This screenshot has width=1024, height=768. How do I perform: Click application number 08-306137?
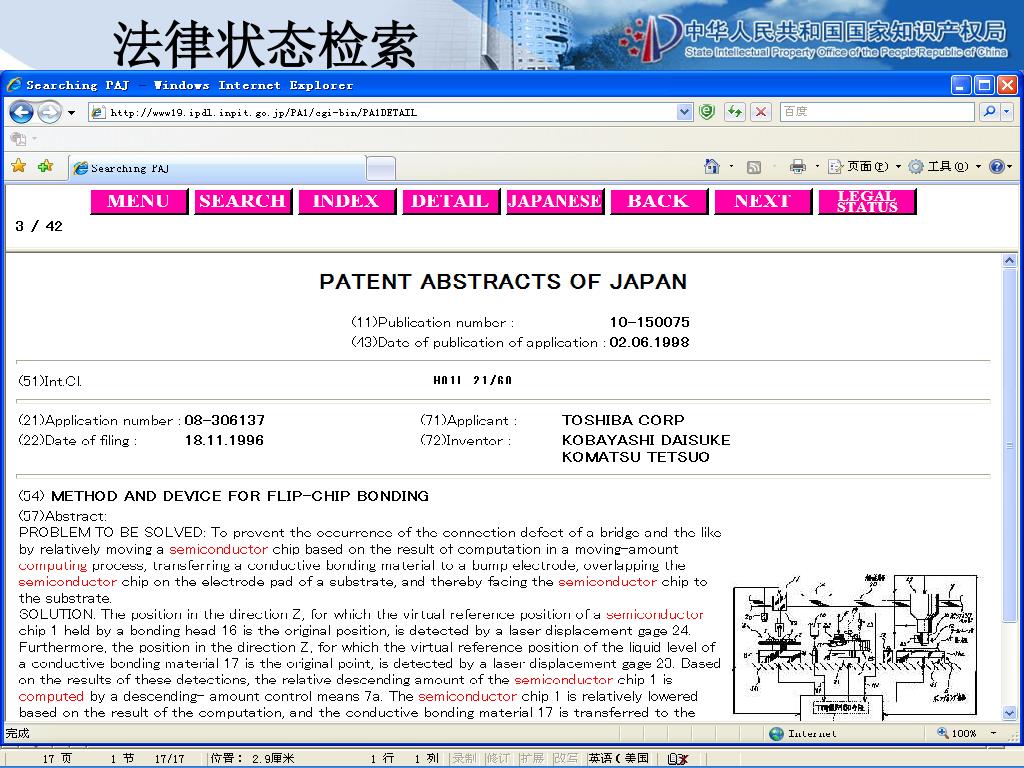(224, 420)
